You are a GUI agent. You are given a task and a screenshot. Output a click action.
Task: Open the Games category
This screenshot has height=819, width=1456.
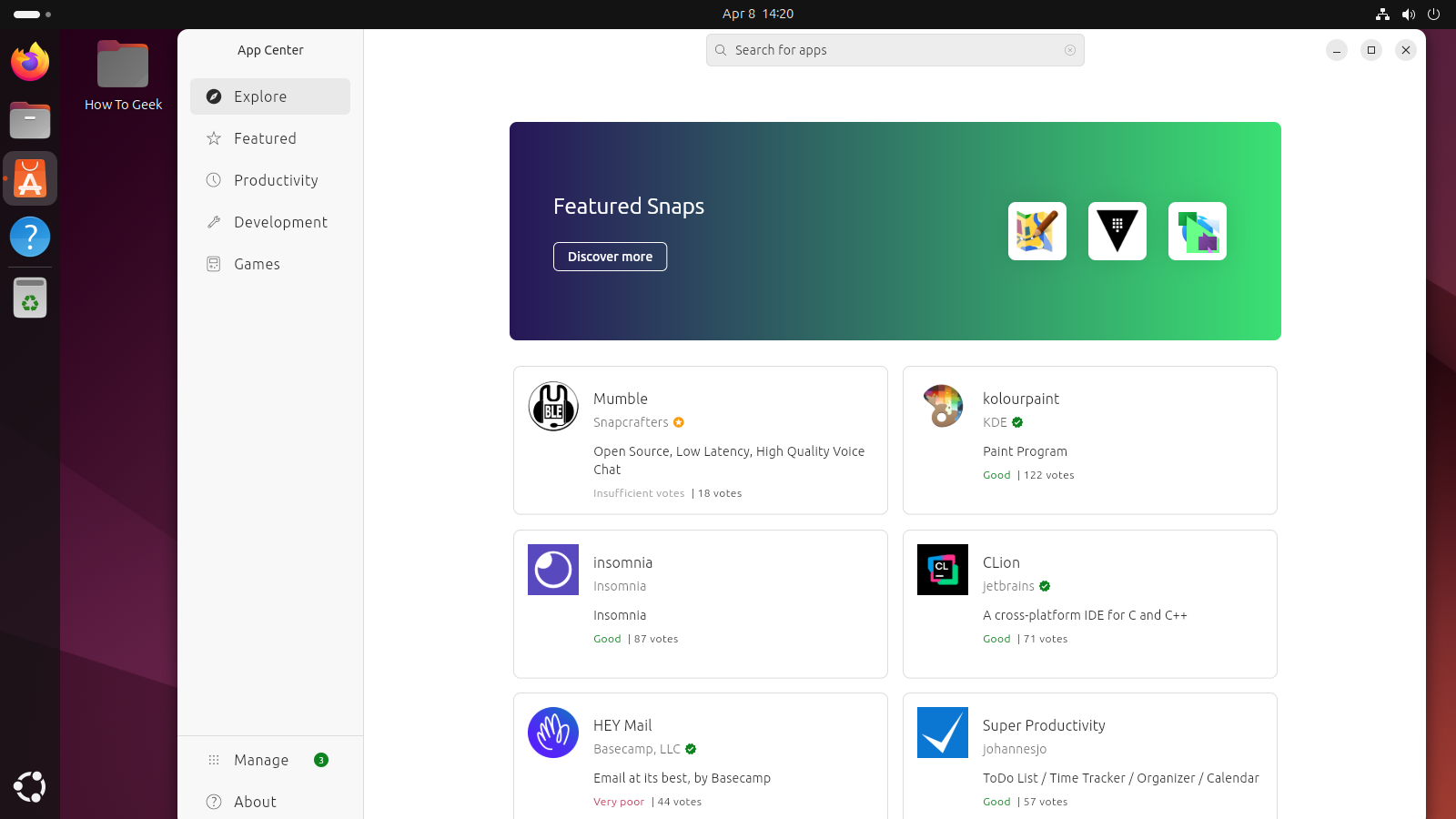coord(270,264)
